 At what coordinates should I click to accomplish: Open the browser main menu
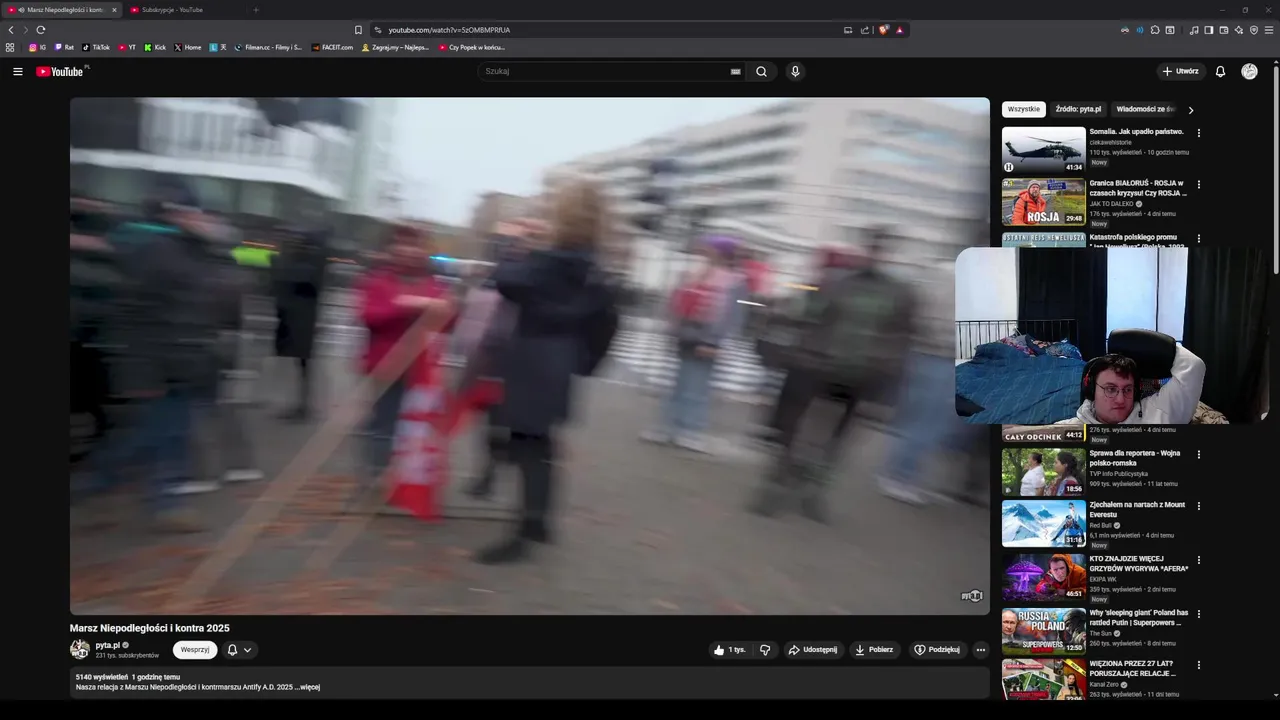coord(1269,30)
